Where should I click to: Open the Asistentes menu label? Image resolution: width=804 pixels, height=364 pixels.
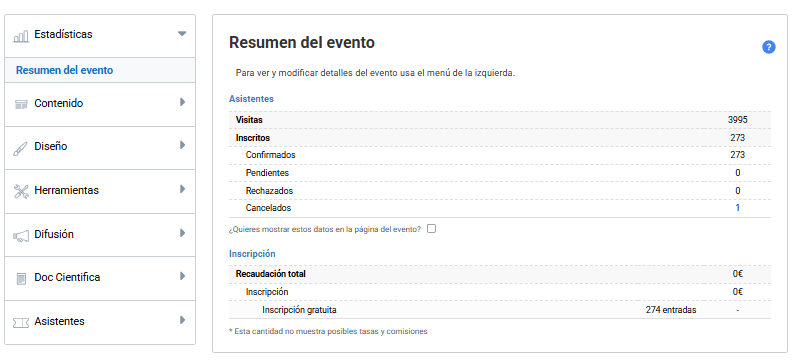point(59,321)
